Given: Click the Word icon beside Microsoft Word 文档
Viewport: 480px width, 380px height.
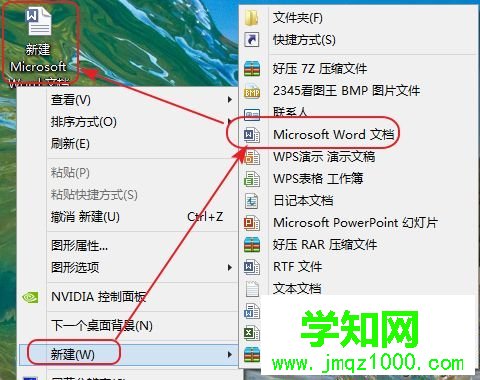Looking at the screenshot, I should click(252, 135).
